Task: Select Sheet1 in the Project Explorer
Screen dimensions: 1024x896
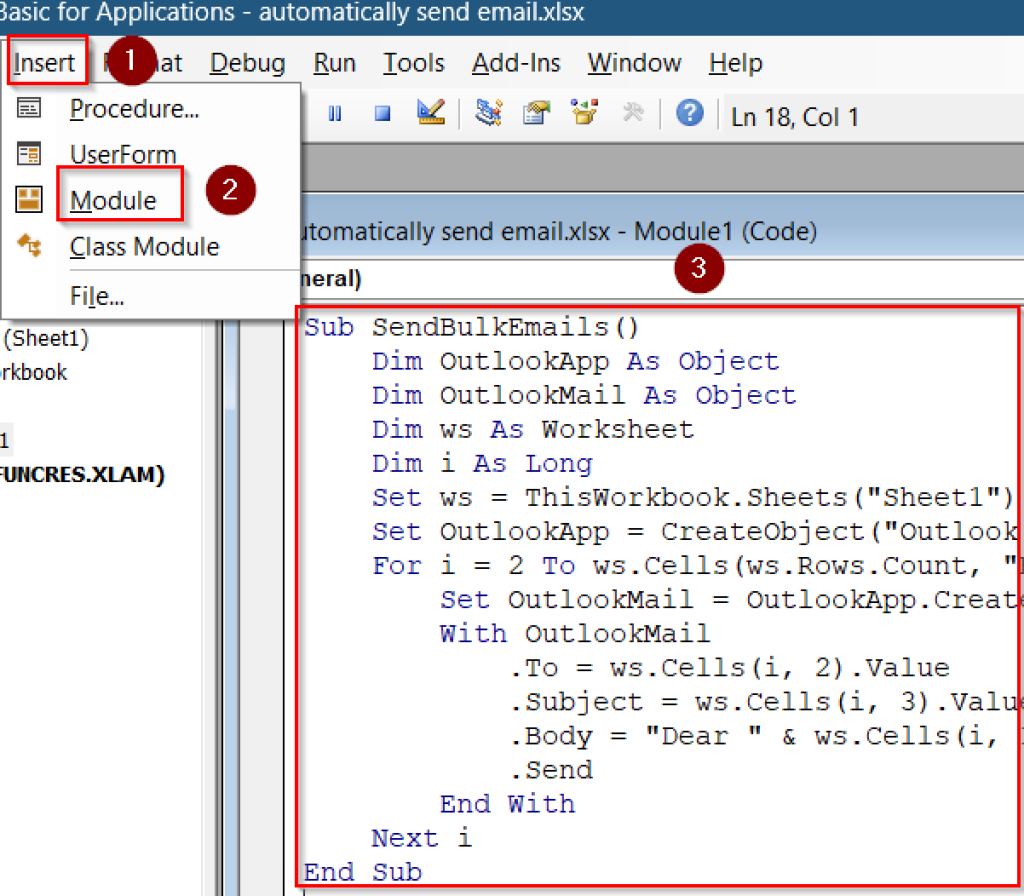Action: (43, 337)
